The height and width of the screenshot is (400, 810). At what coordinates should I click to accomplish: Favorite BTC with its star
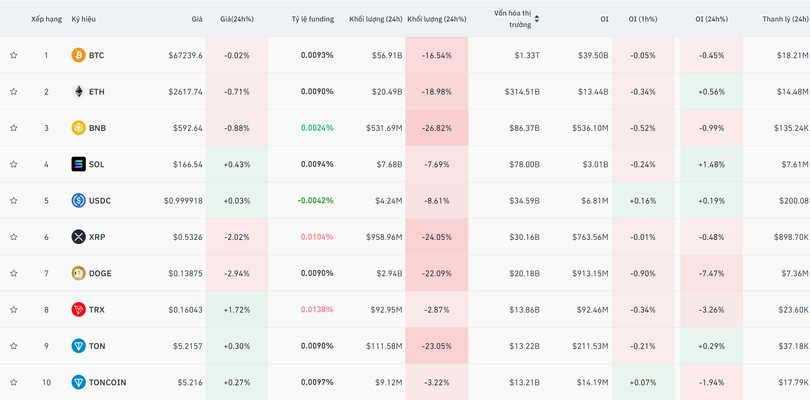(x=14, y=55)
